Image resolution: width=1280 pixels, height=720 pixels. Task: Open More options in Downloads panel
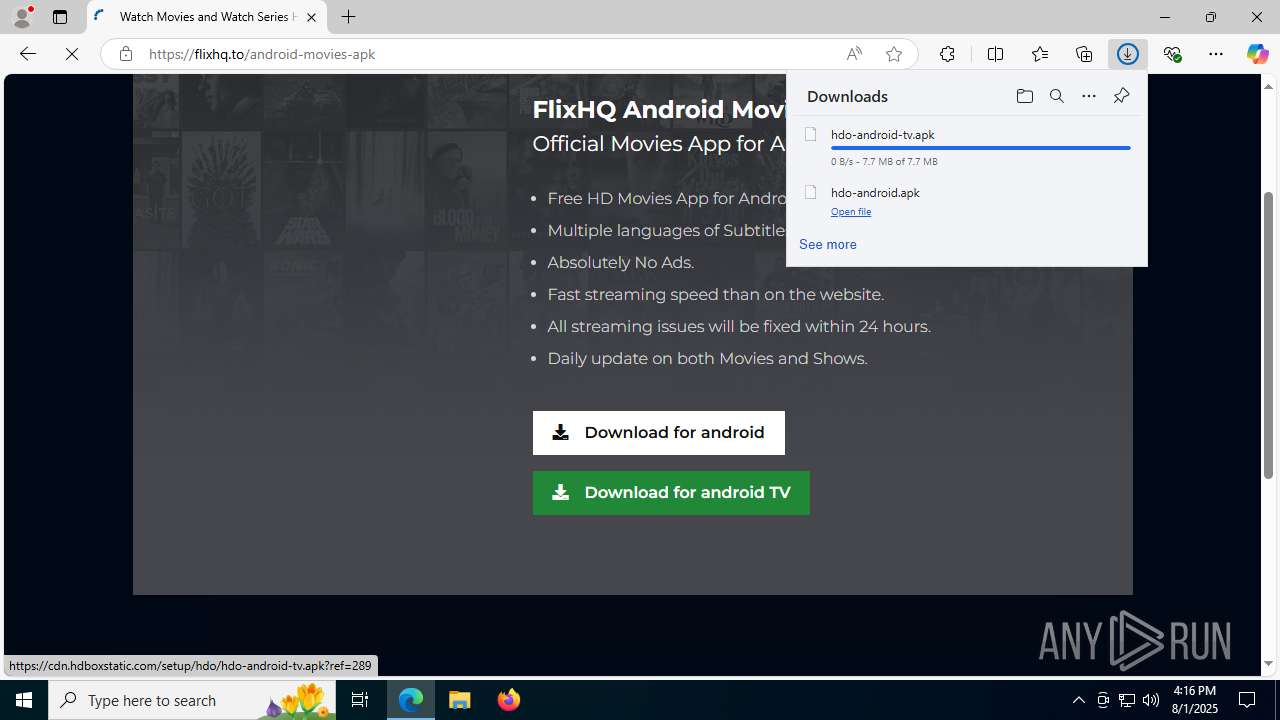click(x=1088, y=96)
